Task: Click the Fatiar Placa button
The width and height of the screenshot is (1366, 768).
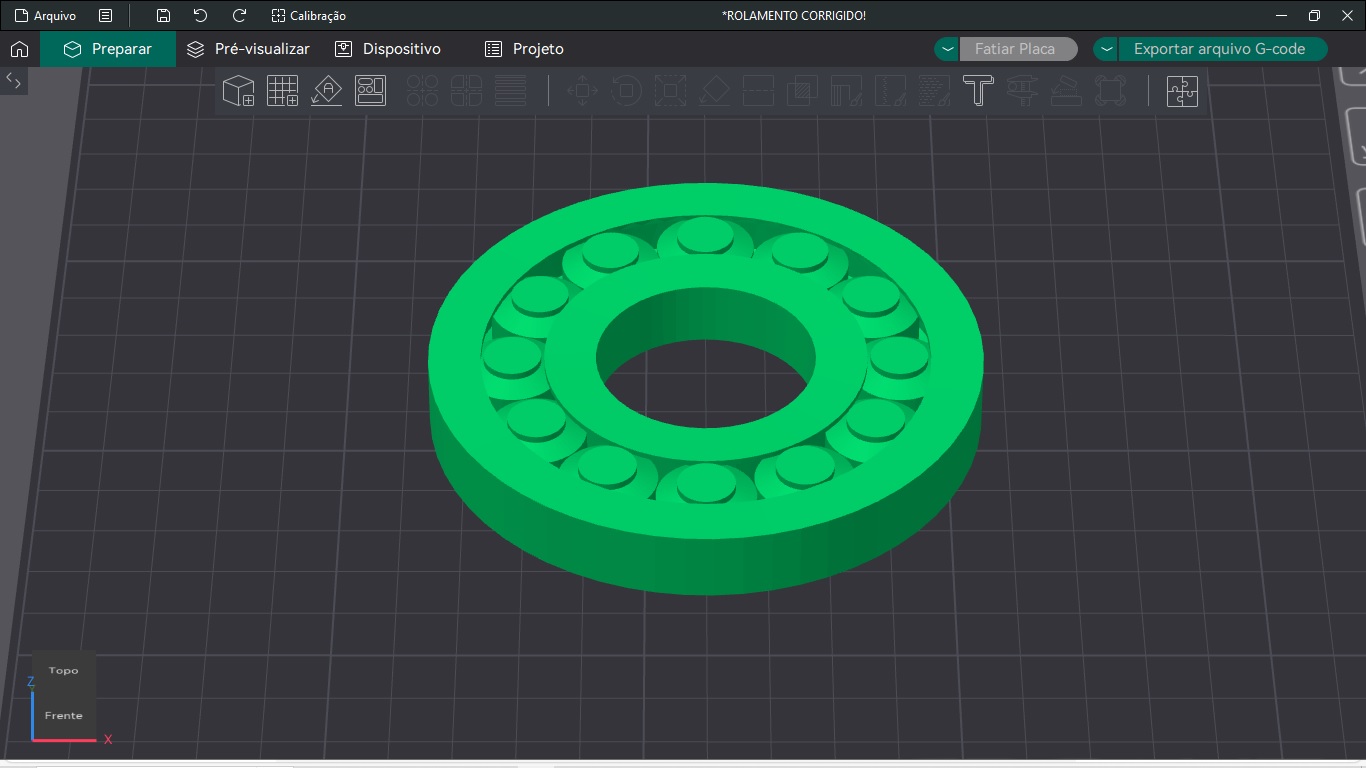Action: [1018, 49]
